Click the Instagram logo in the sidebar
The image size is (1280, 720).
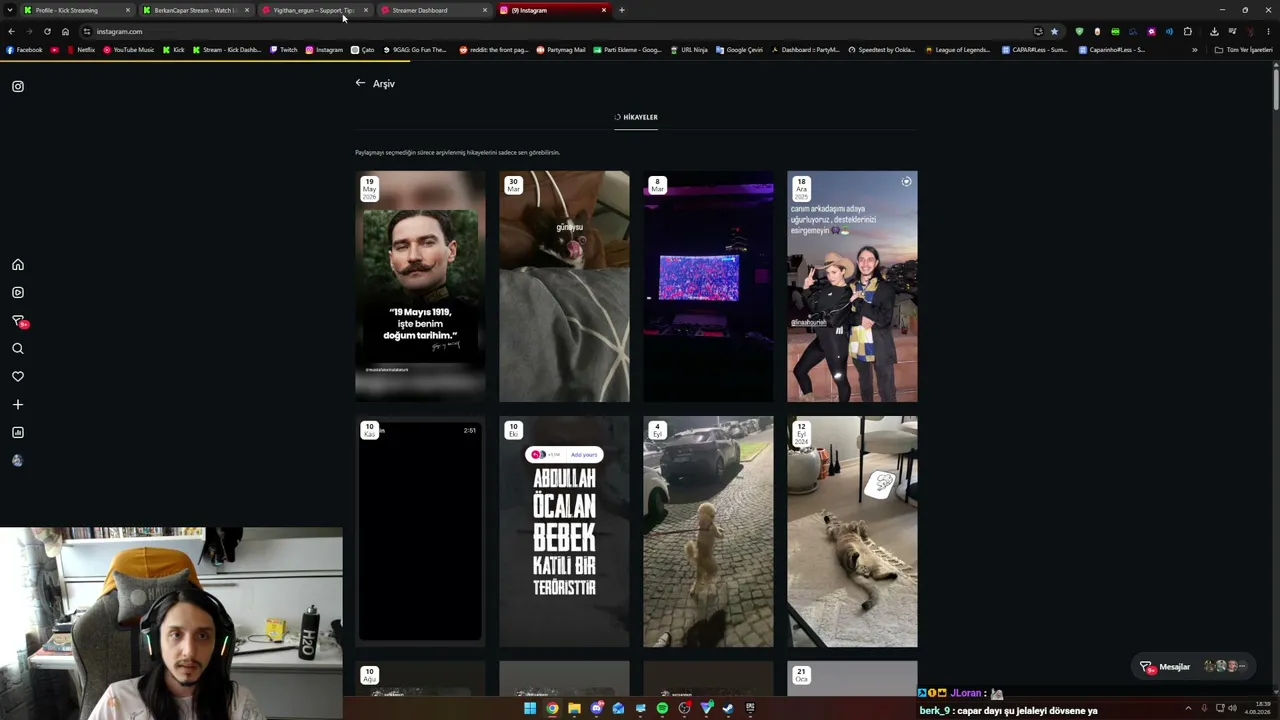(x=18, y=86)
